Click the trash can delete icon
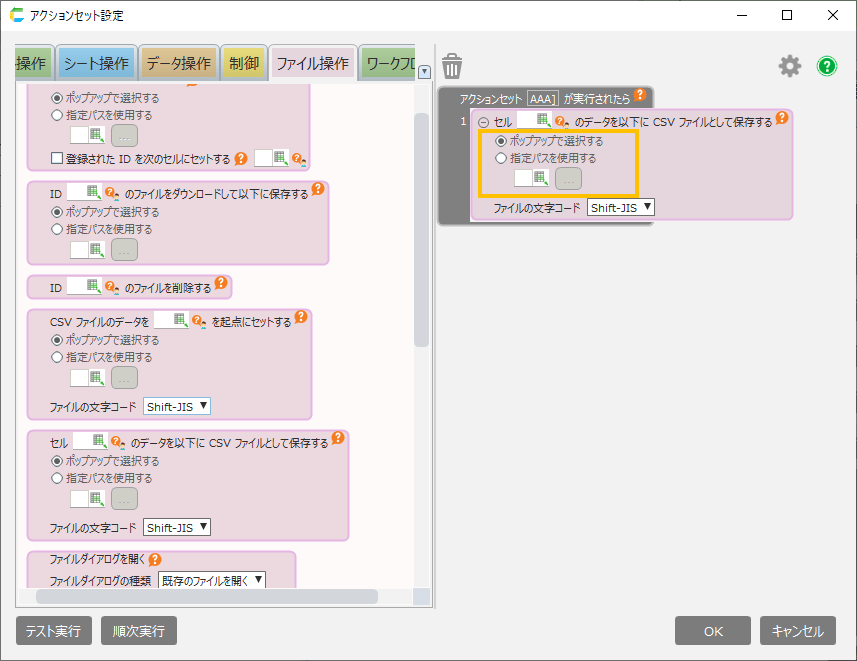 452,66
